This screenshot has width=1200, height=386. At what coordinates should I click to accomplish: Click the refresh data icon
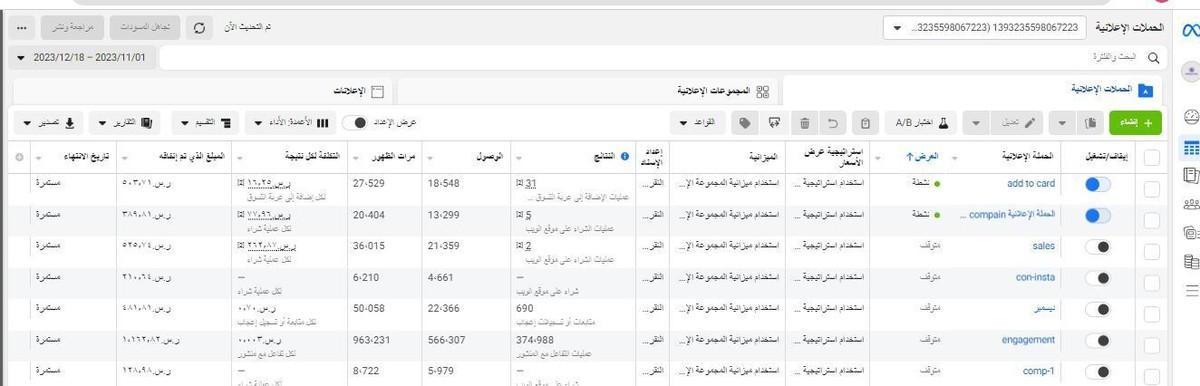199,27
